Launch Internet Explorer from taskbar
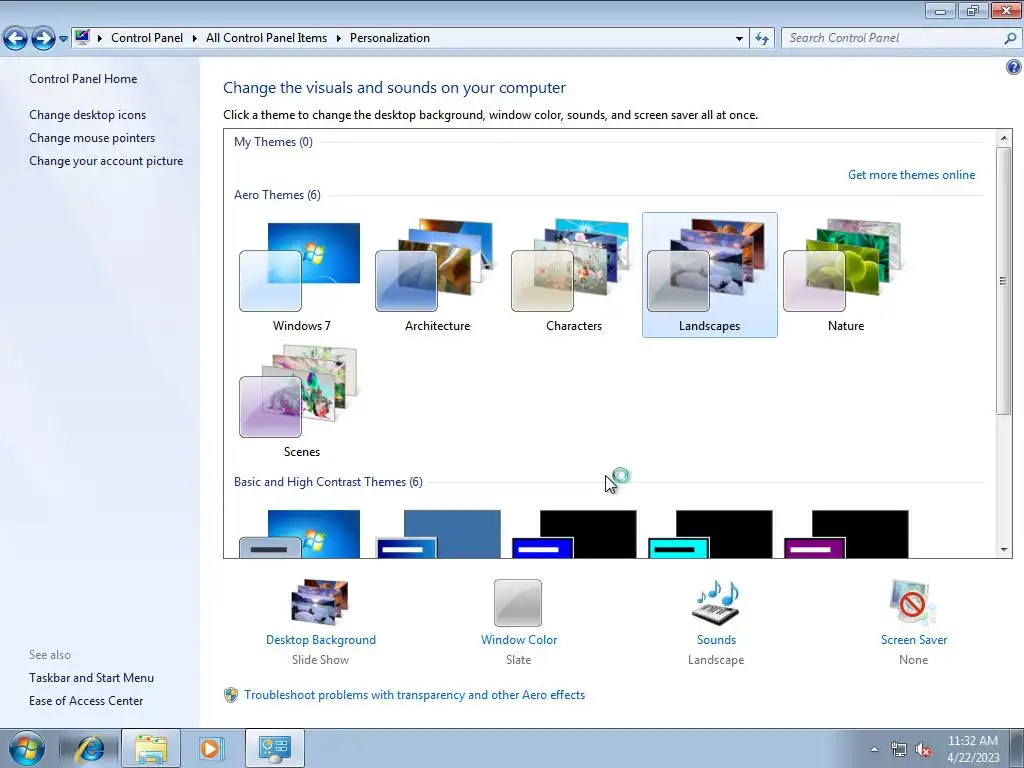 click(89, 749)
